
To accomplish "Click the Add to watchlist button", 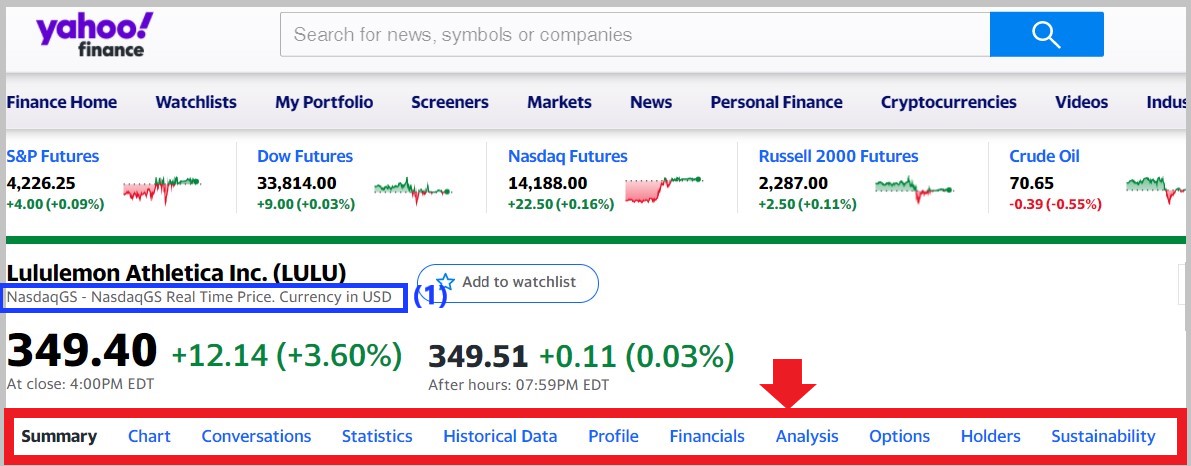I will (x=507, y=283).
